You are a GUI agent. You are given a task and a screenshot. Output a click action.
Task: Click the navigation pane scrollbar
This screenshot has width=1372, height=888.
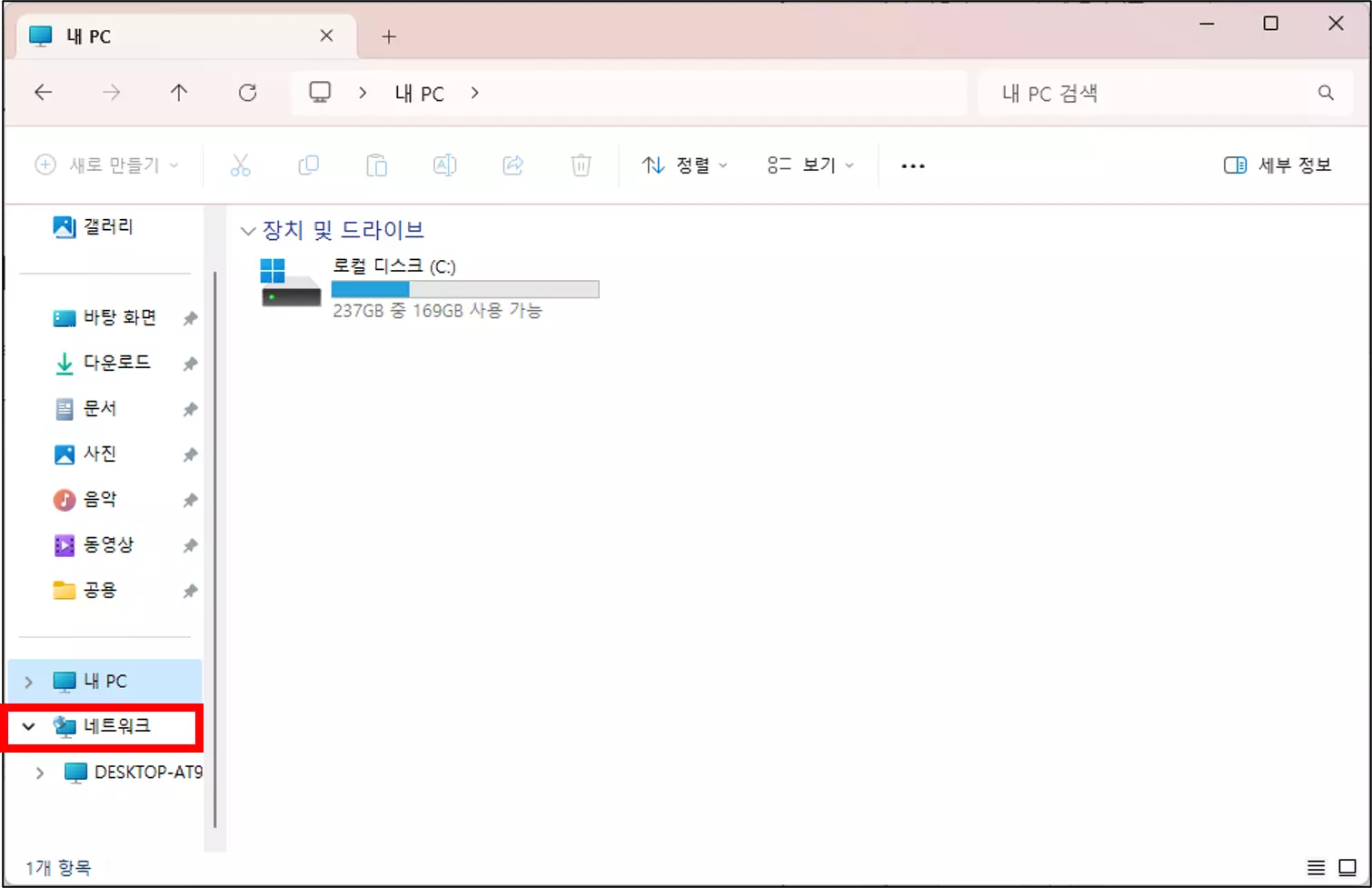tap(215, 550)
